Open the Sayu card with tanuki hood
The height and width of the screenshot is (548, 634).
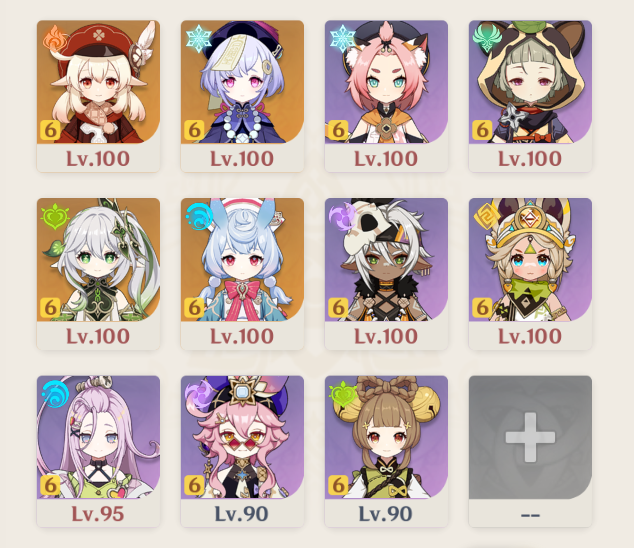[530, 96]
